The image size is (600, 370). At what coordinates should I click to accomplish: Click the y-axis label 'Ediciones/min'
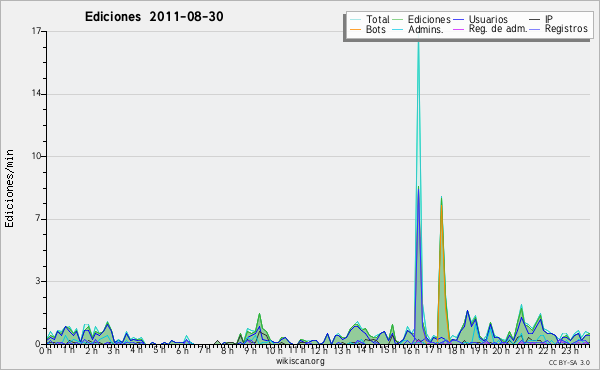[9, 188]
